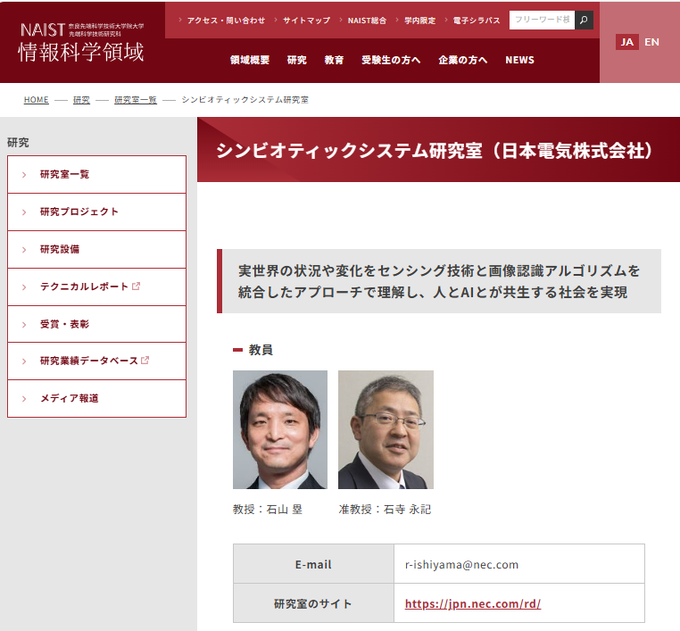Open 研究室一覧 in the sidebar
Image resolution: width=680 pixels, height=631 pixels.
pos(97,174)
